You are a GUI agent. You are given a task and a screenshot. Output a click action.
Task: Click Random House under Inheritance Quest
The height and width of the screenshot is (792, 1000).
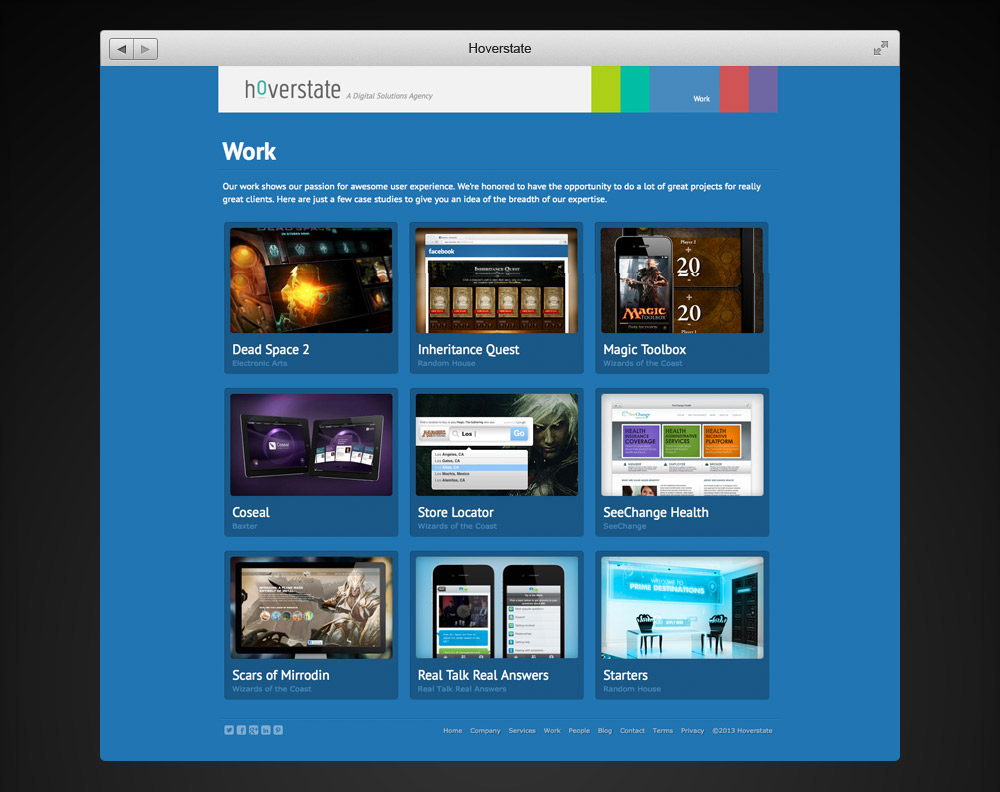pyautogui.click(x=446, y=363)
